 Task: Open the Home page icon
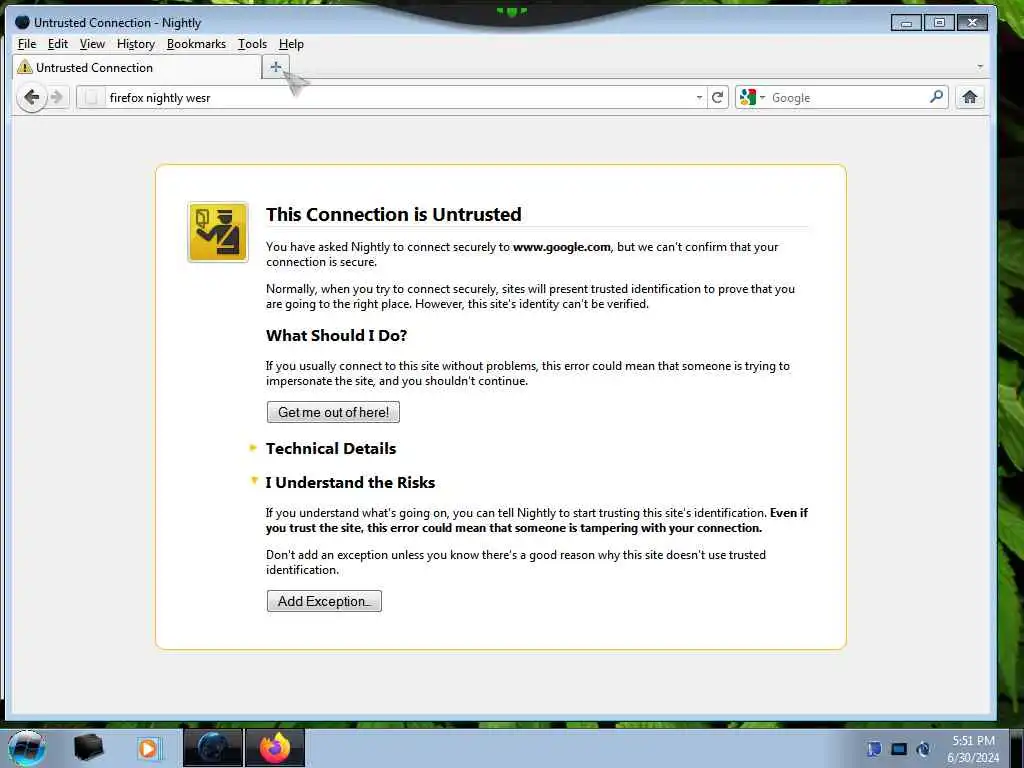pyautogui.click(x=970, y=97)
